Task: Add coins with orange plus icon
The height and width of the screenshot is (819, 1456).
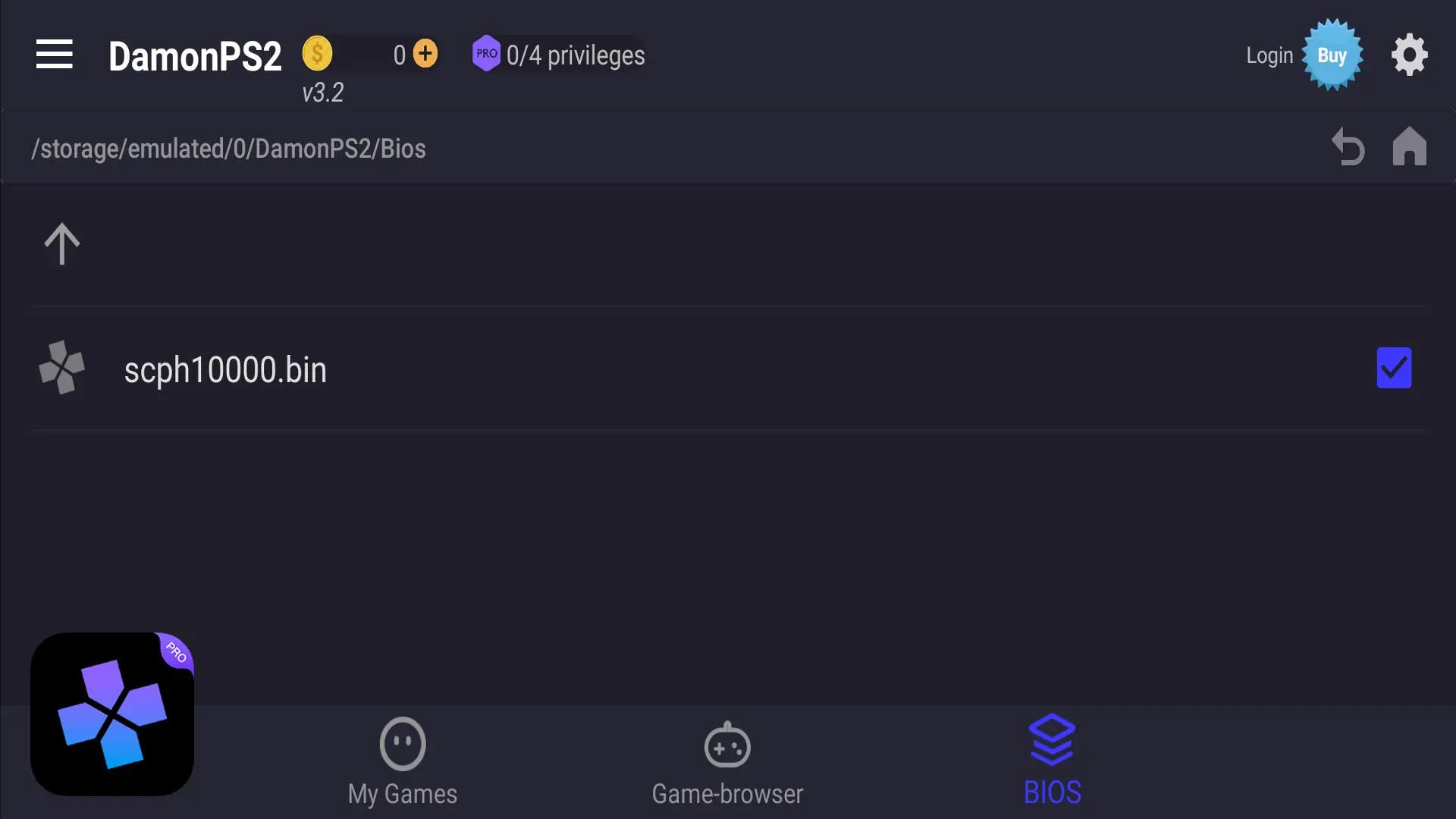Action: coord(425,54)
